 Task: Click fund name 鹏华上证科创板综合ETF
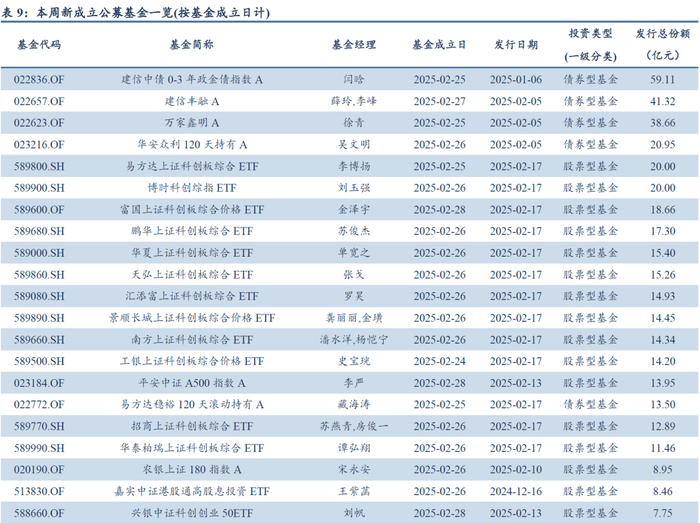(x=192, y=231)
